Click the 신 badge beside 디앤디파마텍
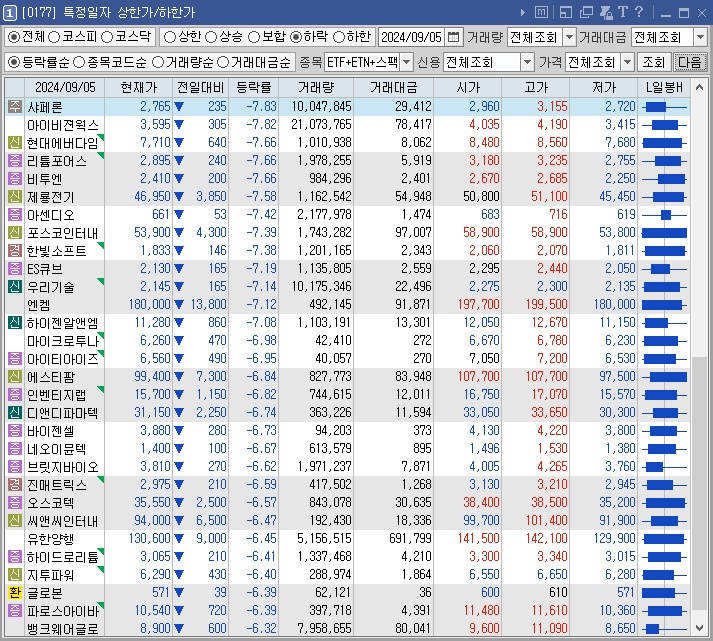The width and height of the screenshot is (713, 641). tap(15, 413)
